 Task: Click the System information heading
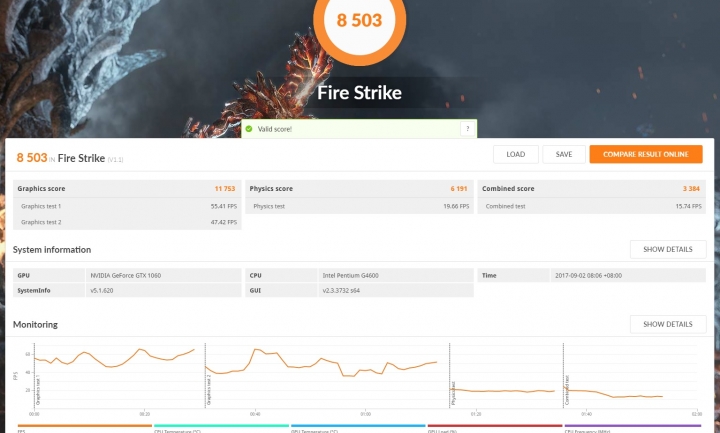click(x=52, y=250)
